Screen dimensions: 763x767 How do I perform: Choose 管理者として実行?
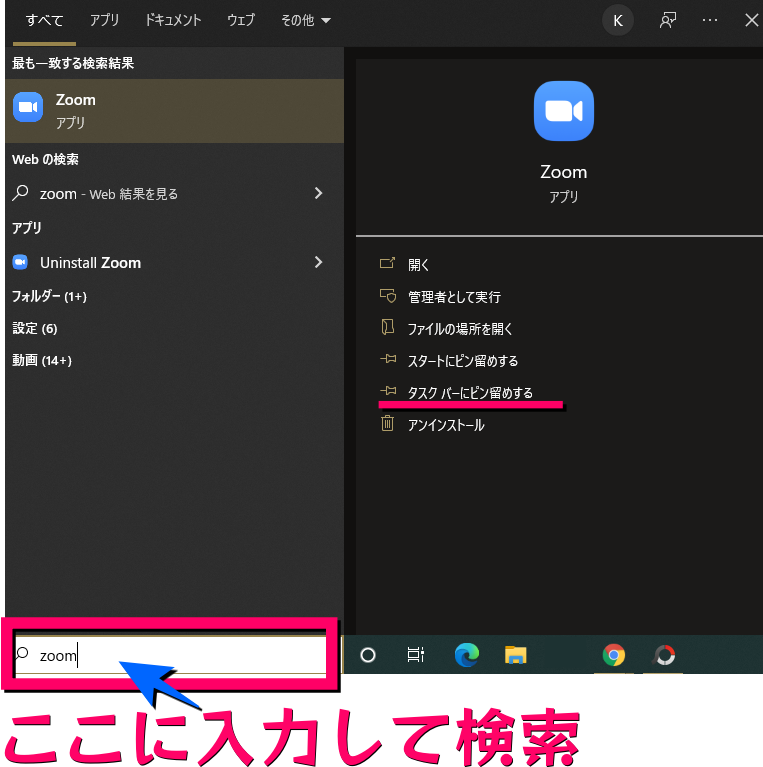point(454,297)
